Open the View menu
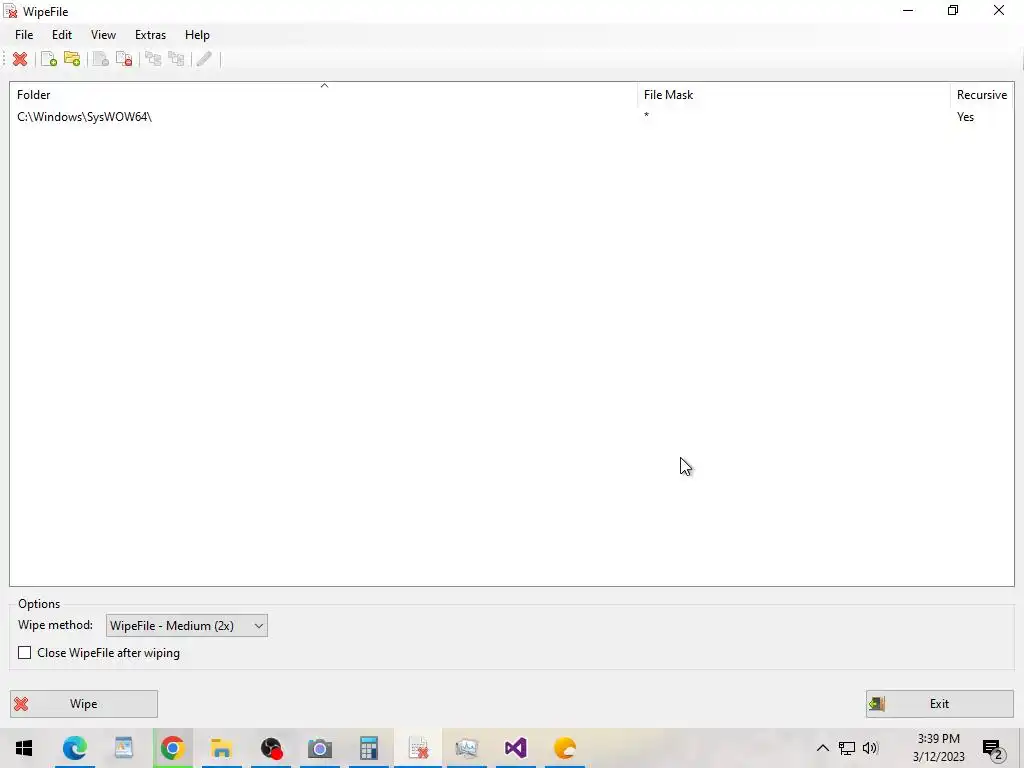Viewport: 1024px width, 768px height. pos(103,35)
